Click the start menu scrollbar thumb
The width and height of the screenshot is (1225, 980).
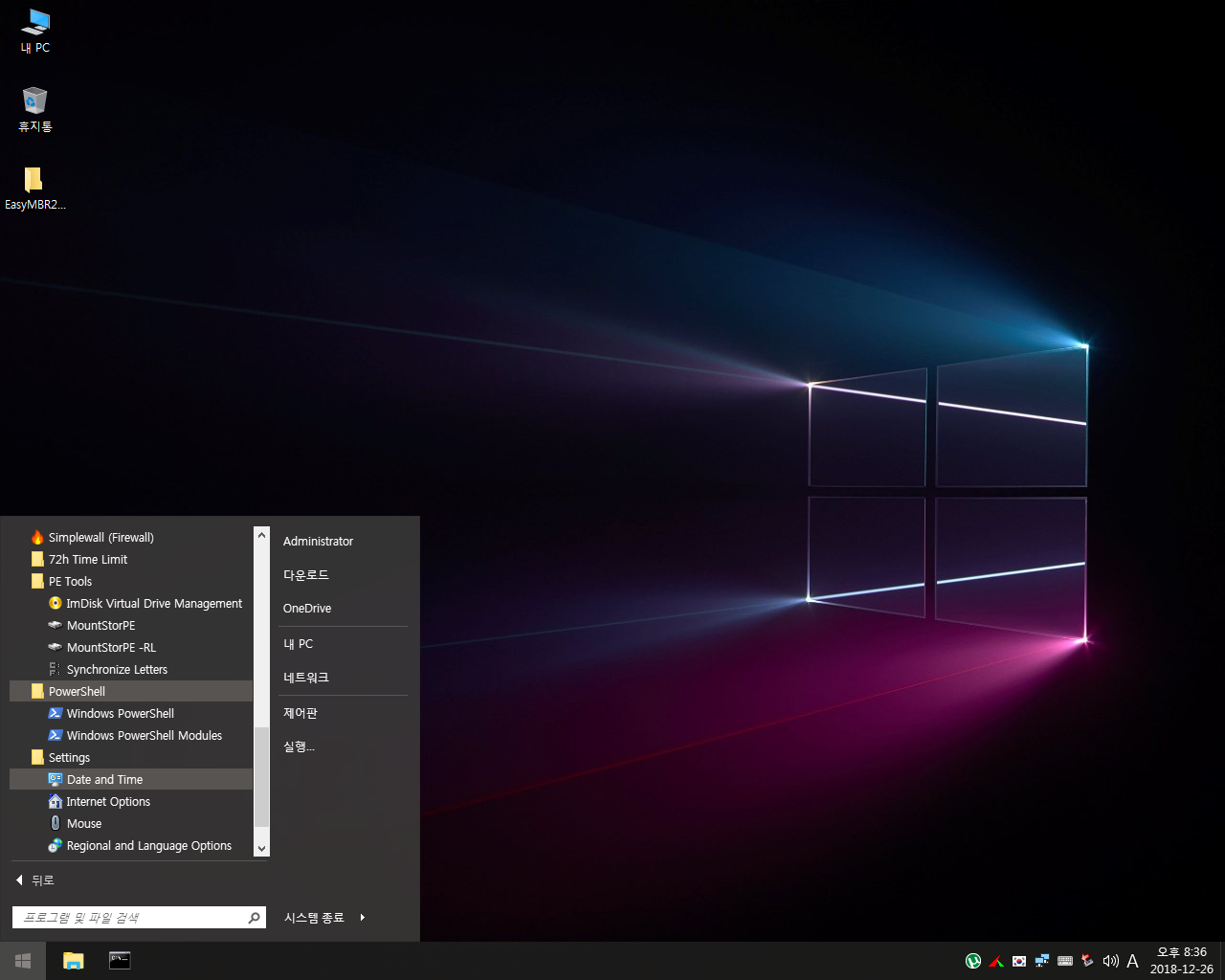tap(261, 776)
